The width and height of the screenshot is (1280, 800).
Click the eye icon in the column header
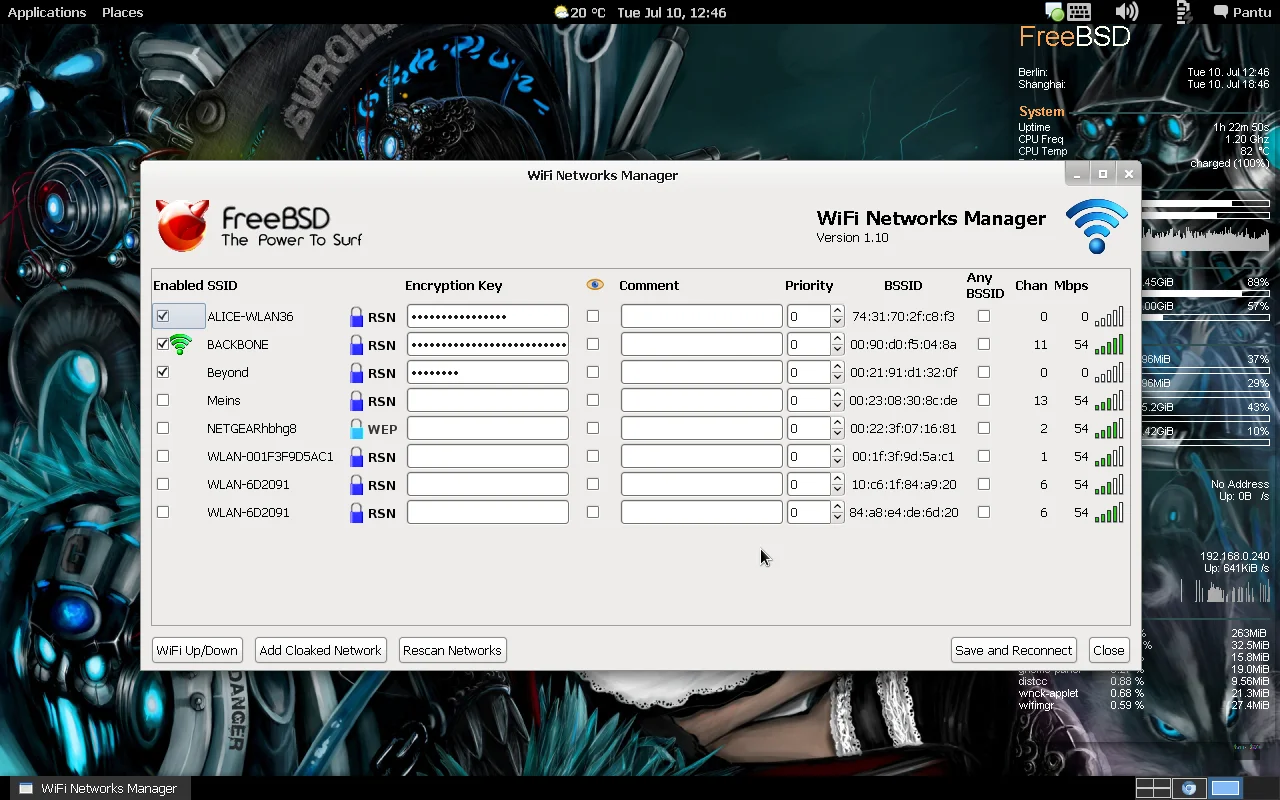coord(595,285)
